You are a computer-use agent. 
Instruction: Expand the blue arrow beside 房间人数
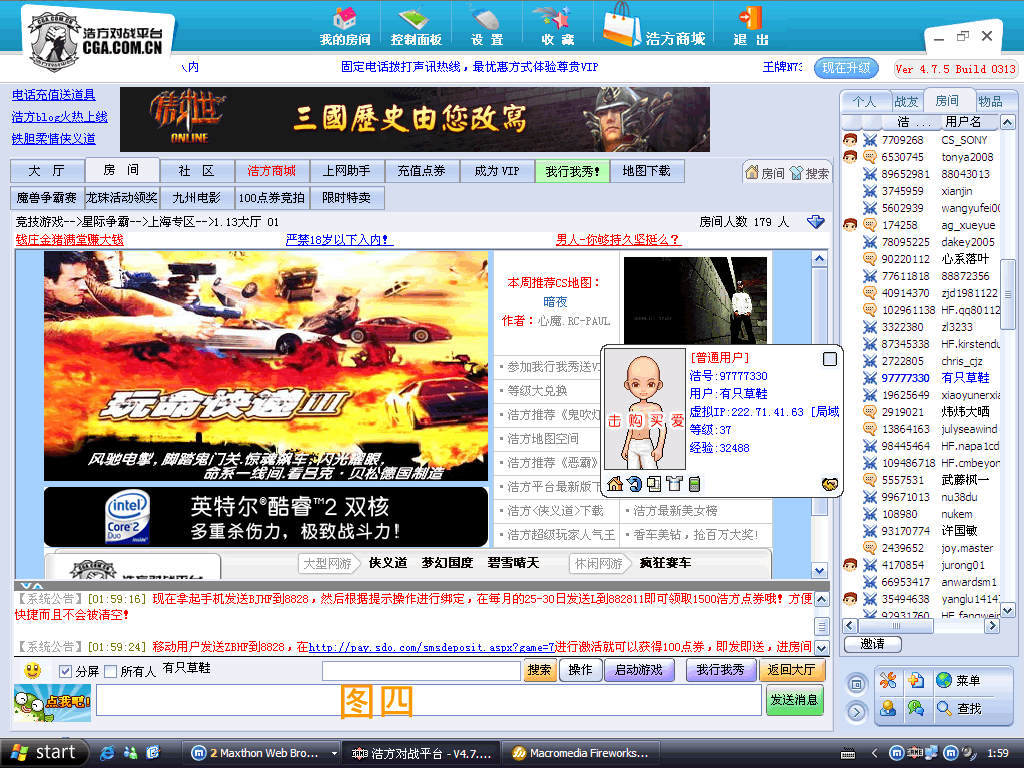pos(816,222)
